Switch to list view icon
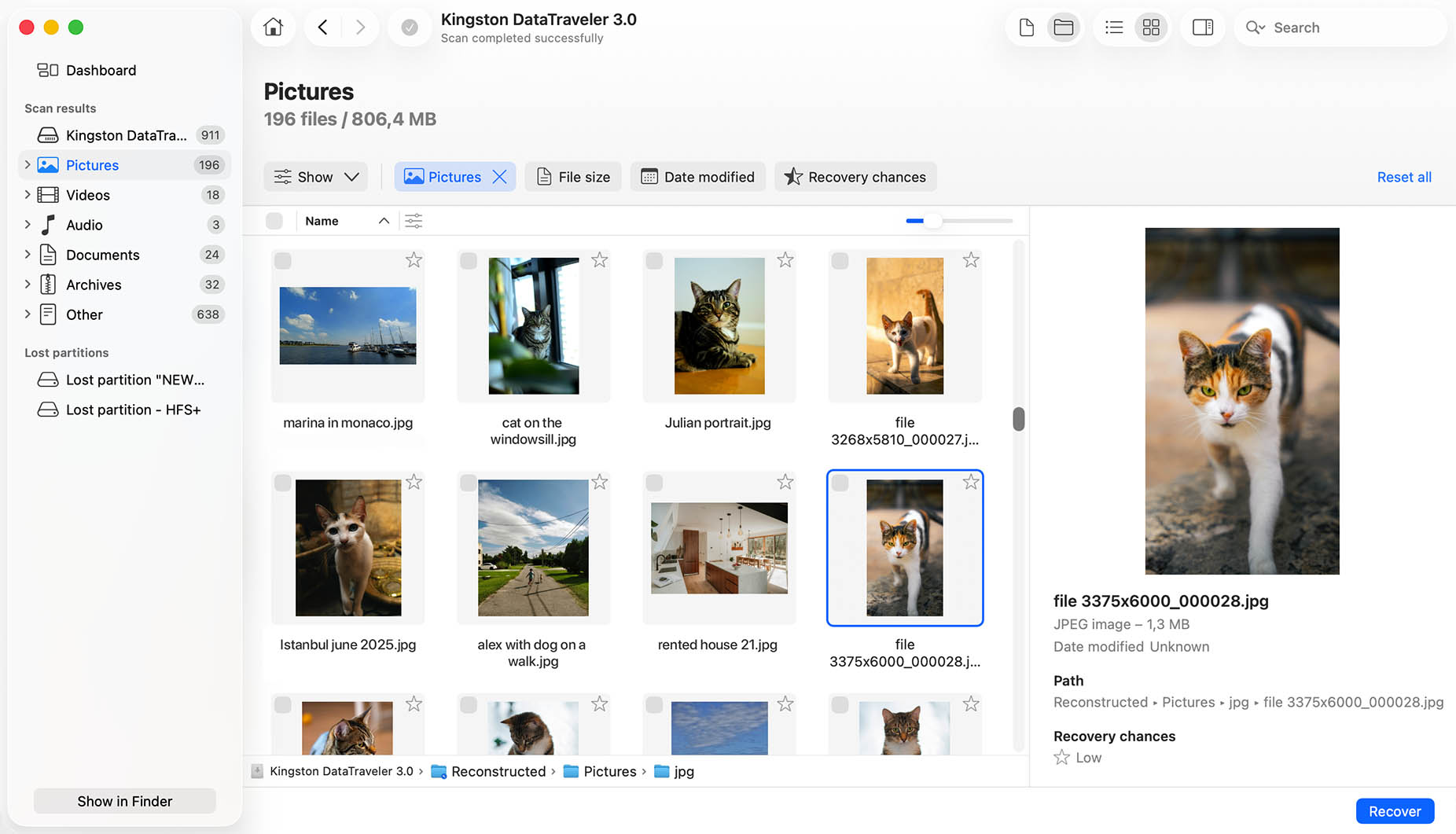The image size is (1456, 834). click(x=1113, y=28)
